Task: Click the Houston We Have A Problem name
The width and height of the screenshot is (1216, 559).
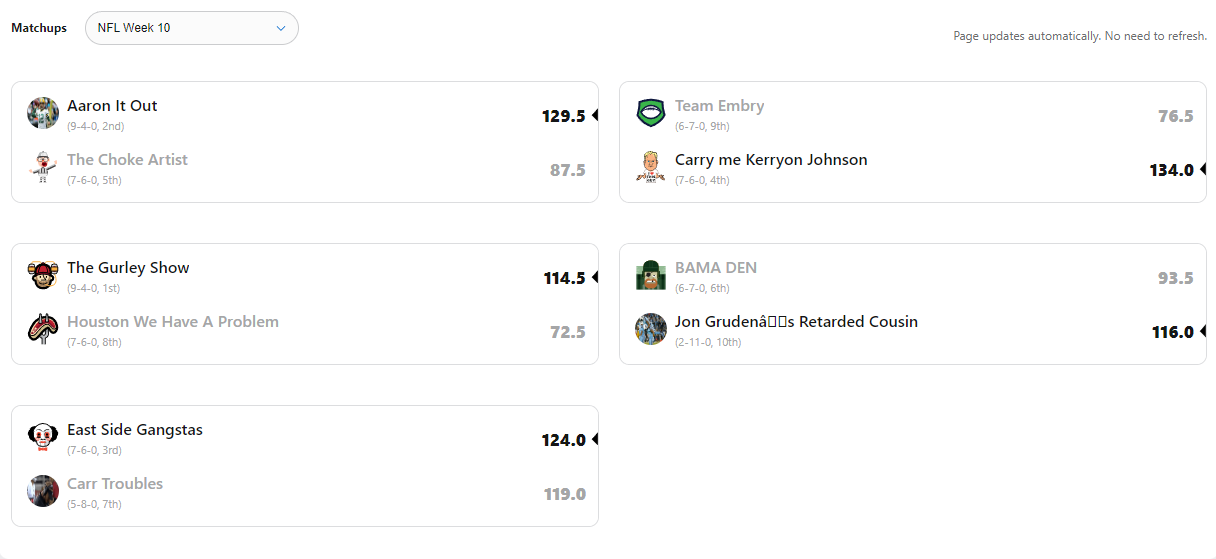Action: click(173, 322)
